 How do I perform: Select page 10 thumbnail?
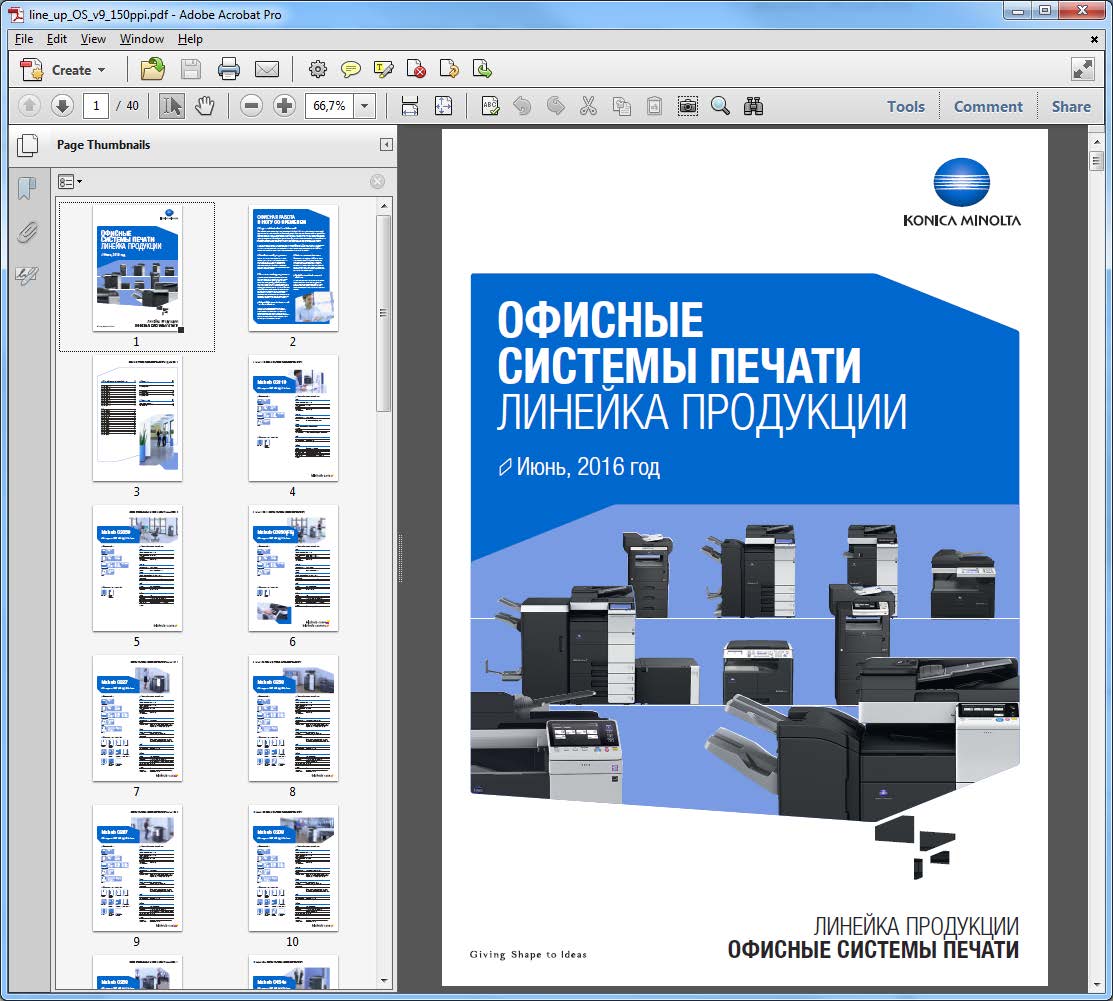293,868
